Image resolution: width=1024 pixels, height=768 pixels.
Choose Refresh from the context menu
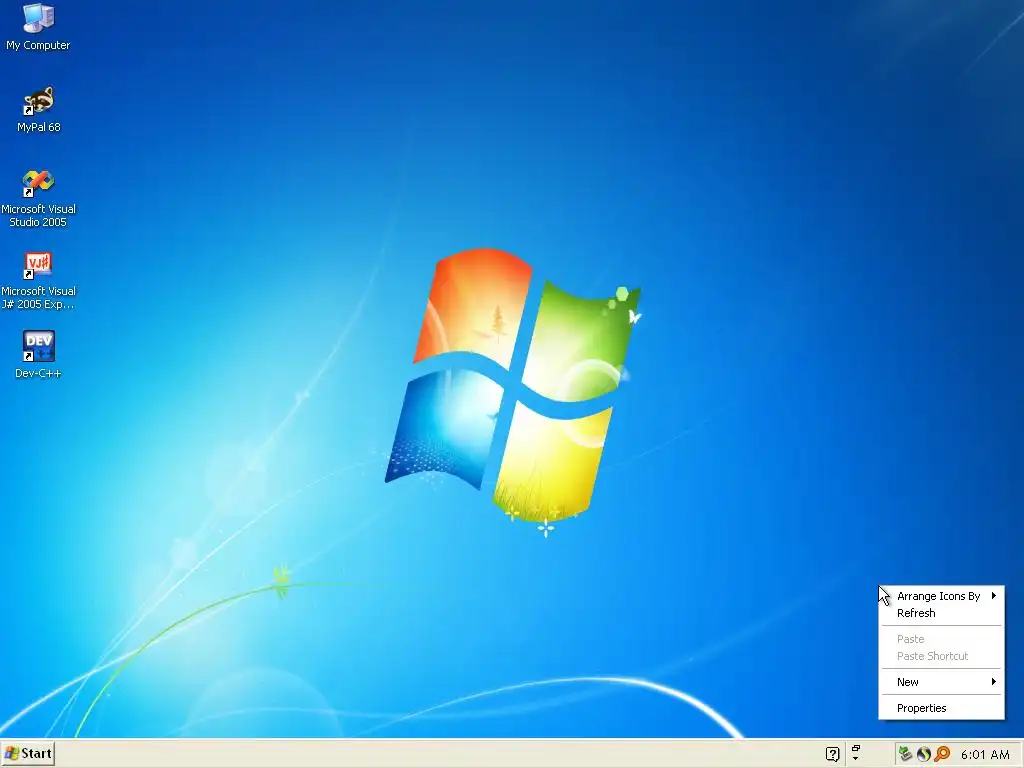[941, 613]
